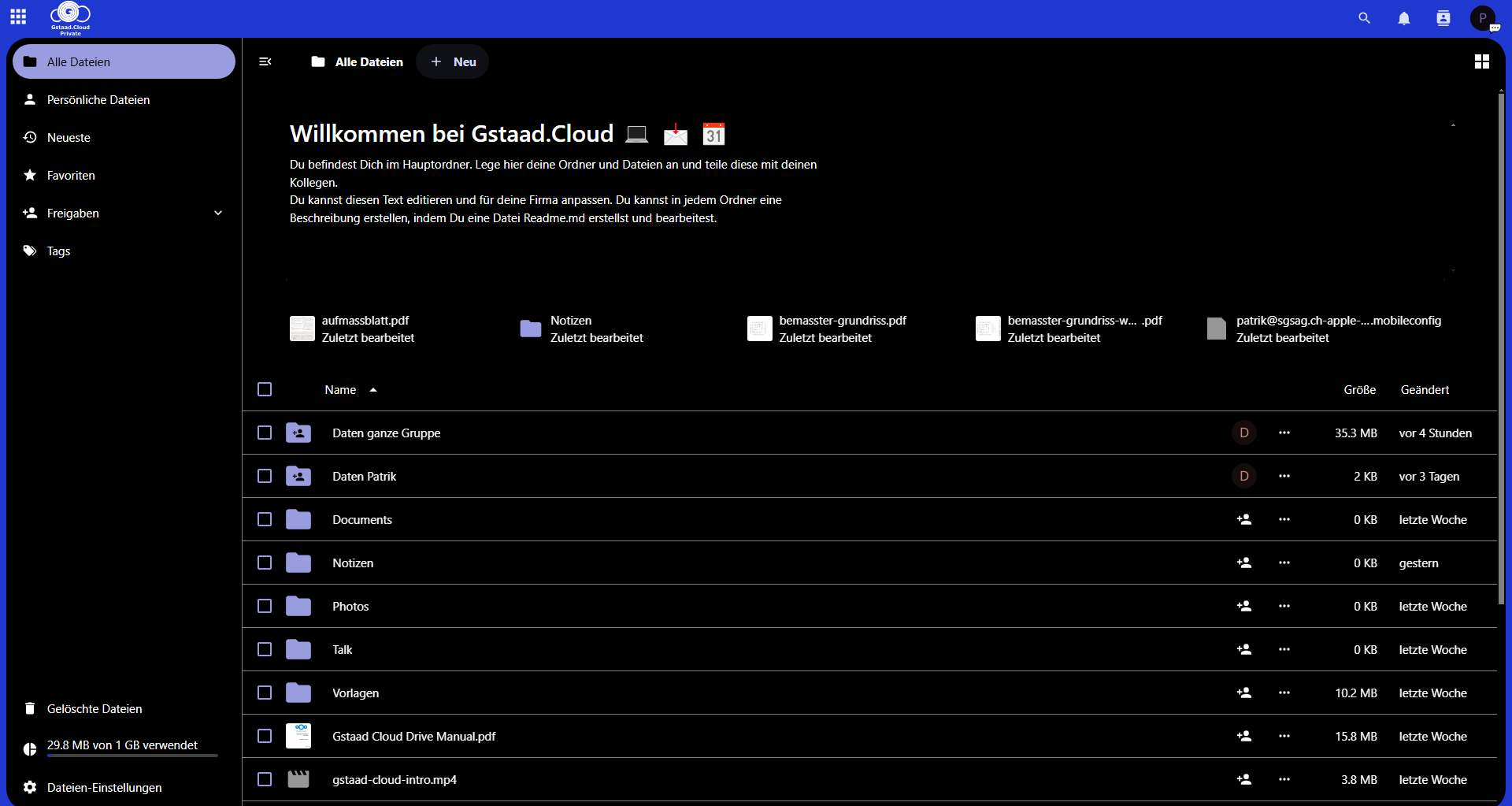
Task: Click the Neu button
Action: tap(453, 61)
